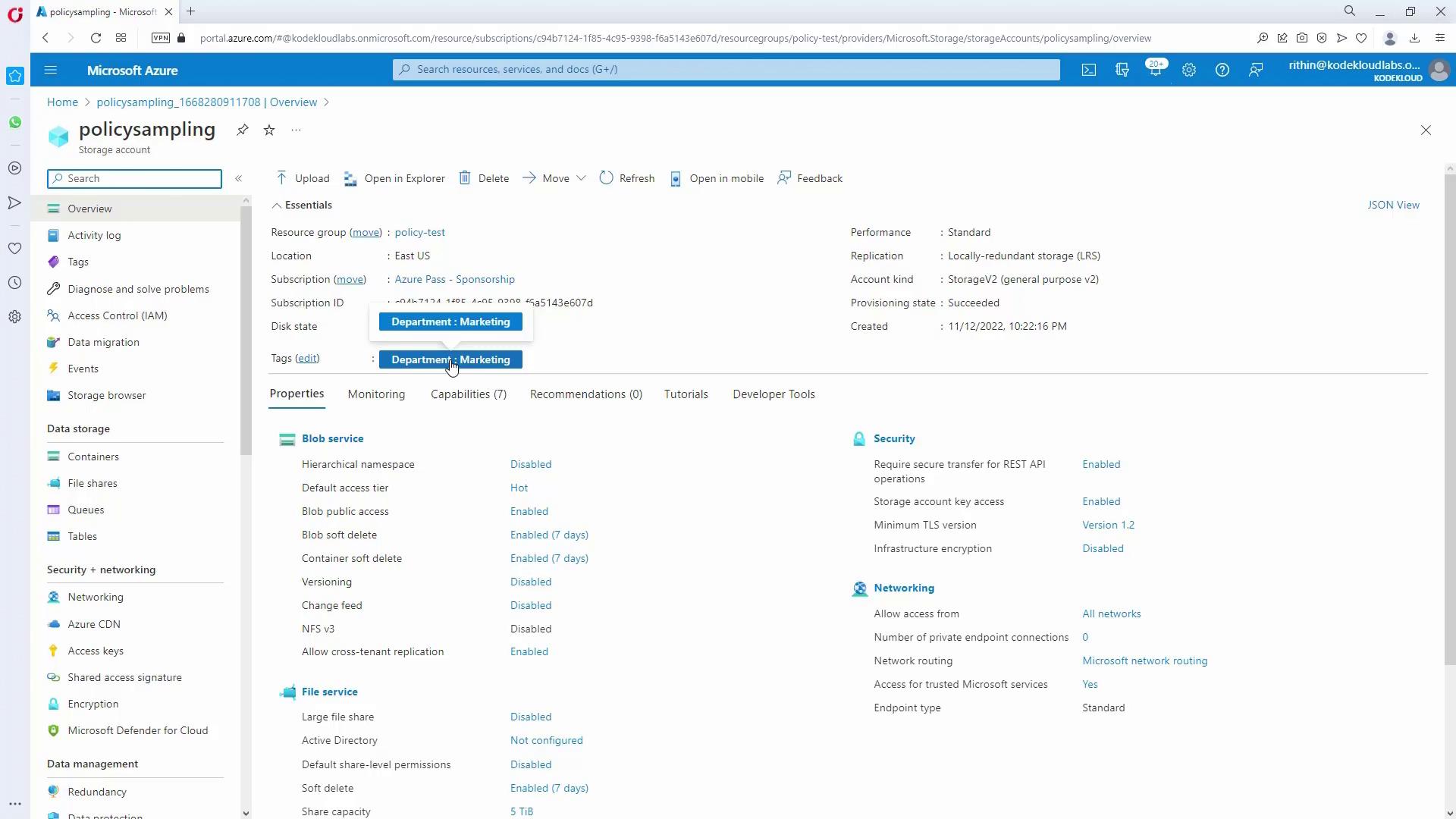Open the notifications bell icon
This screenshot has height=819, width=1456.
tap(1155, 70)
